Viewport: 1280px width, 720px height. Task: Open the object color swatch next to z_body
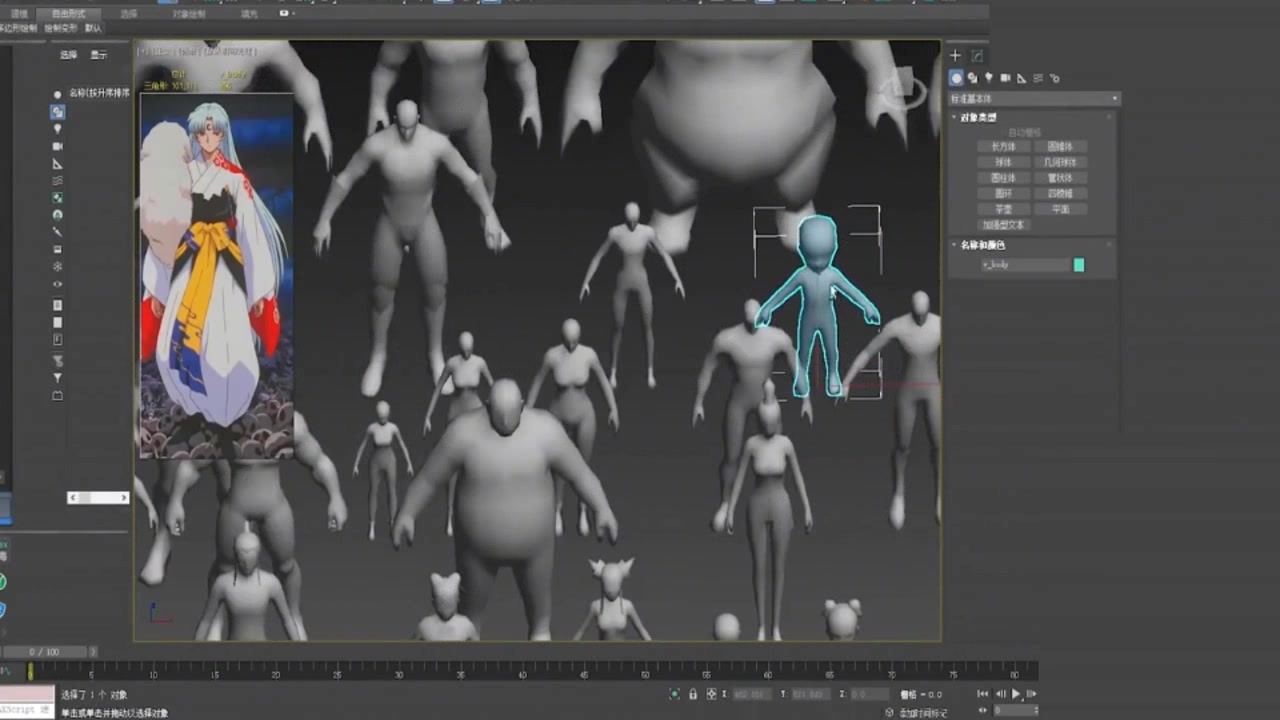(x=1079, y=264)
